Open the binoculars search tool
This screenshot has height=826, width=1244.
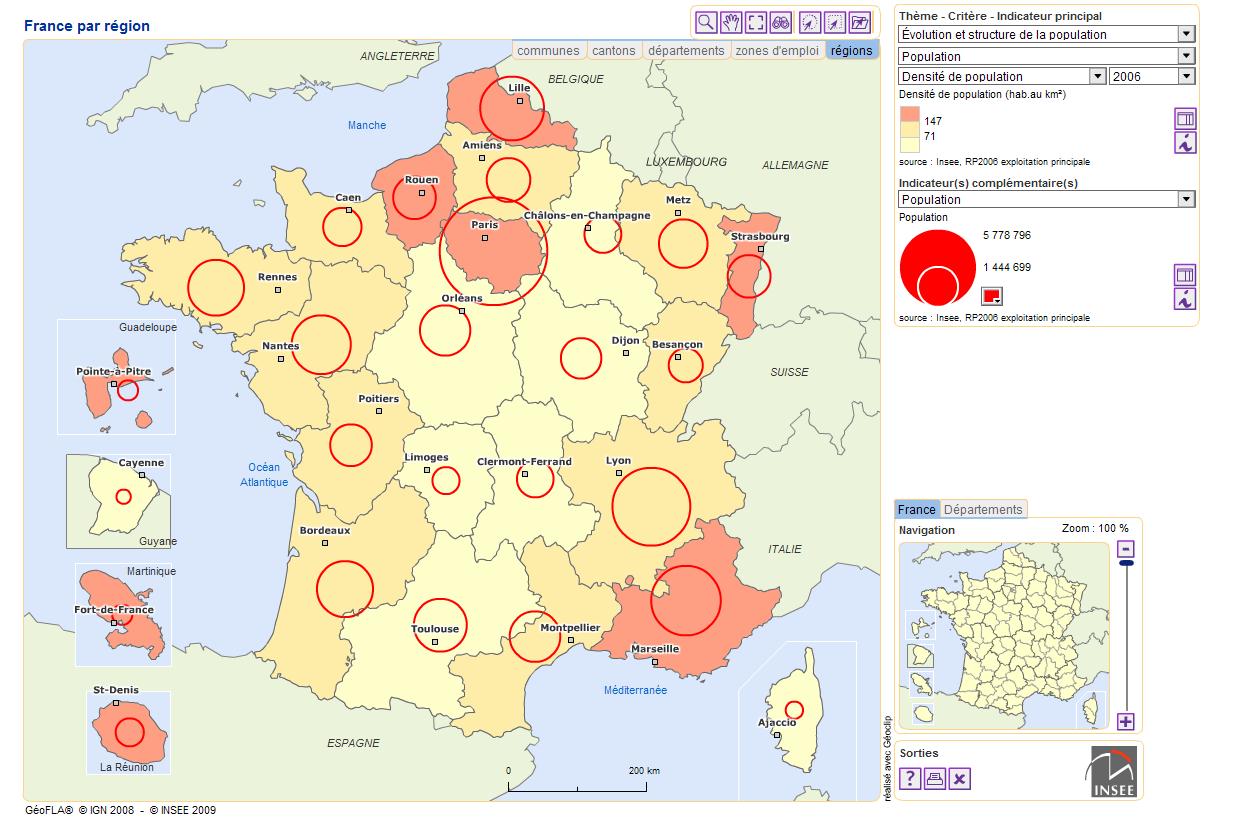coord(781,22)
